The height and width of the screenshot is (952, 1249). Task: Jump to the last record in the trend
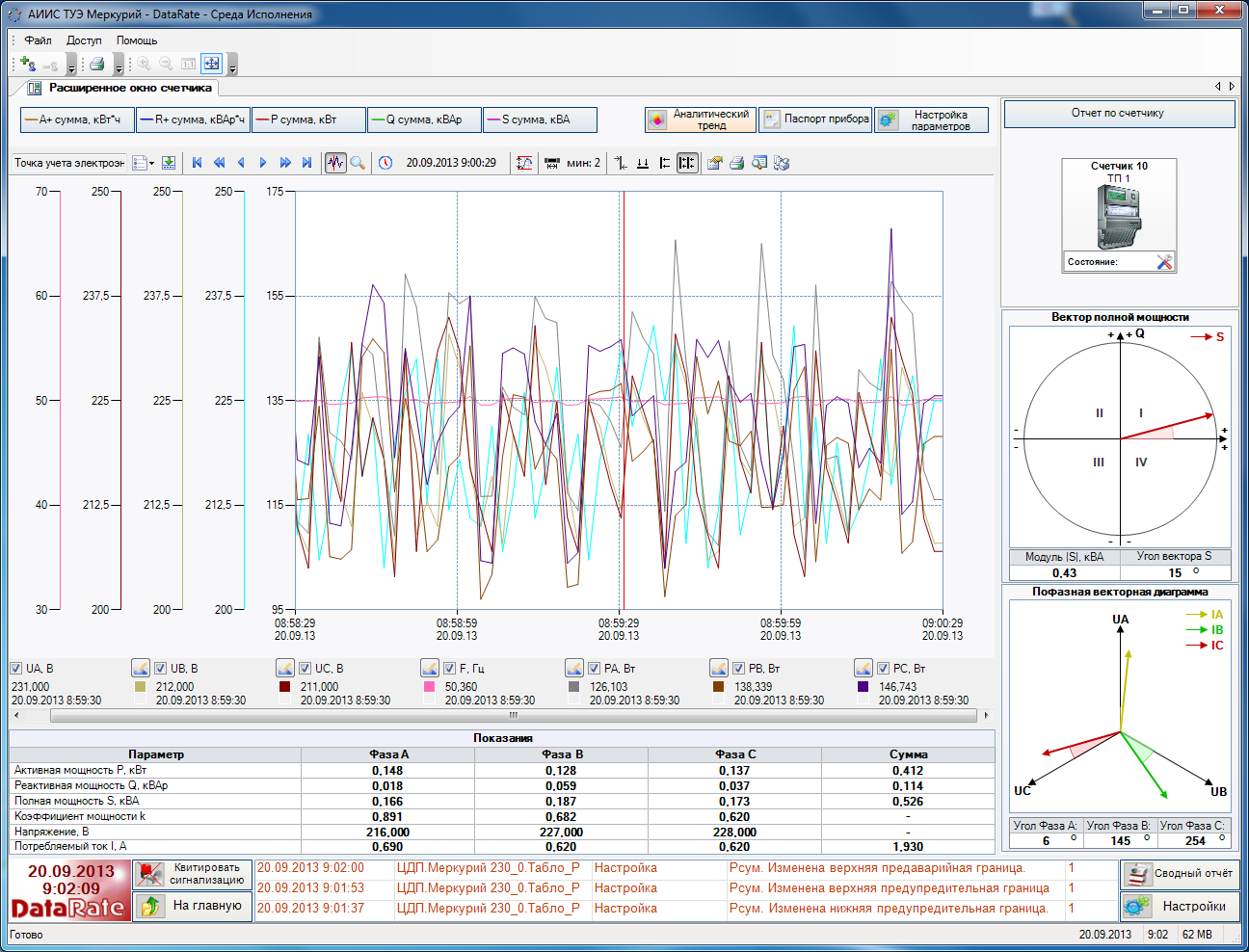click(x=306, y=163)
